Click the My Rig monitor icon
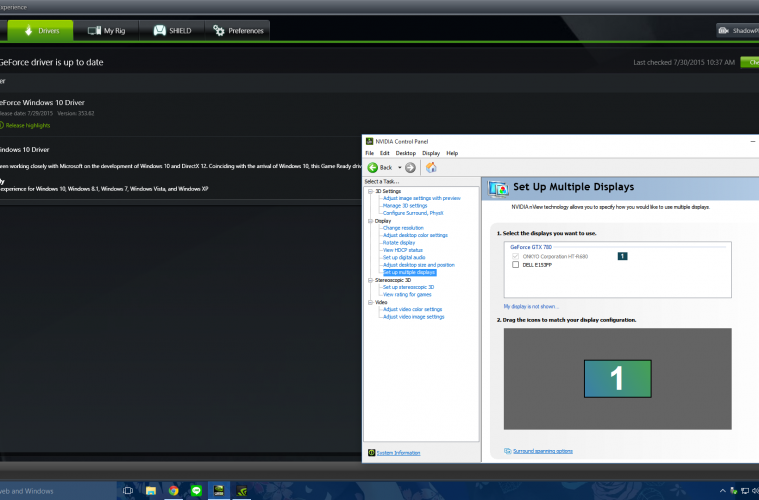This screenshot has width=759, height=500. point(94,30)
